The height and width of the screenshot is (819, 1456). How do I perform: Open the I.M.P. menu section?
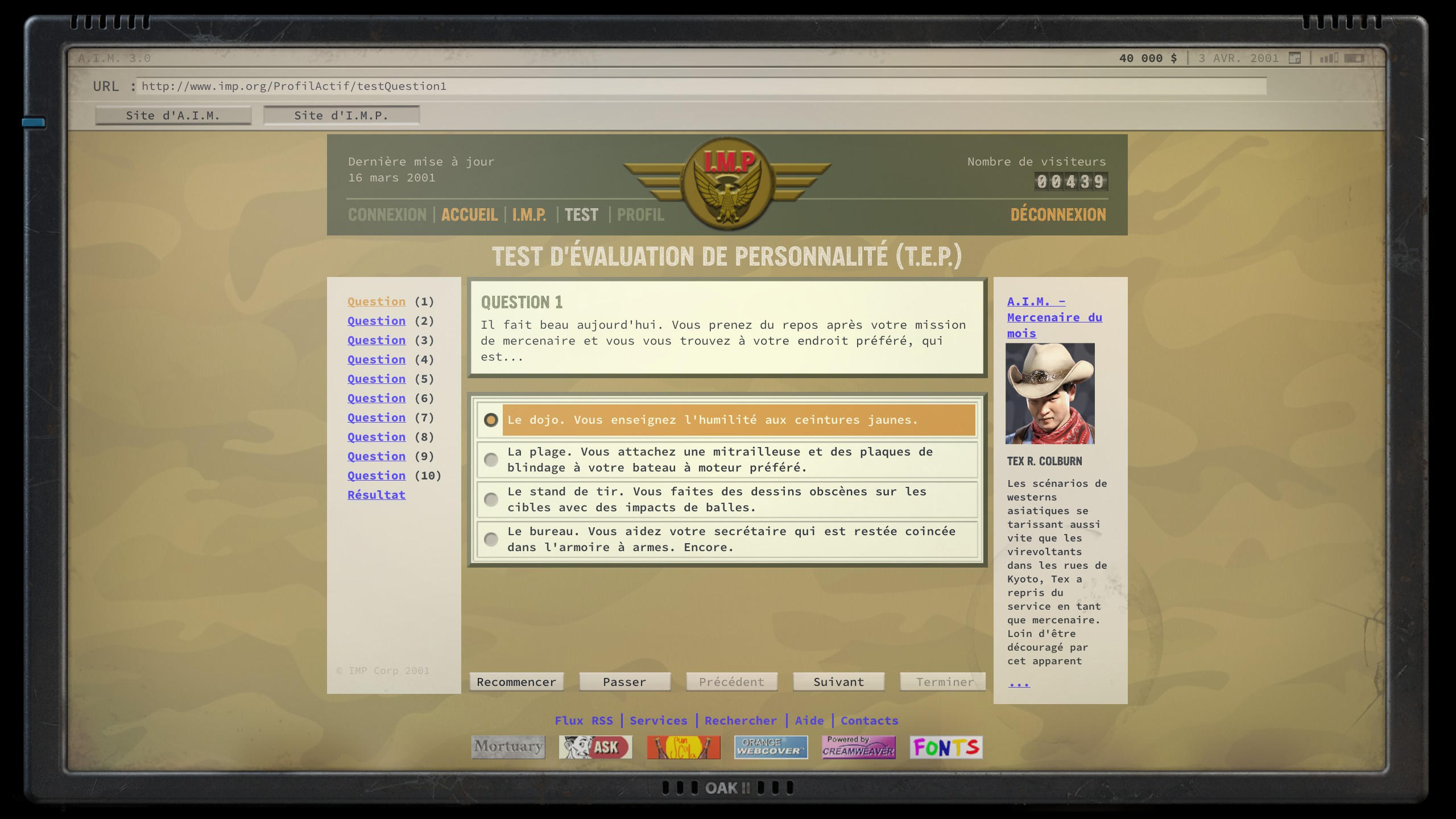pyautogui.click(x=529, y=215)
